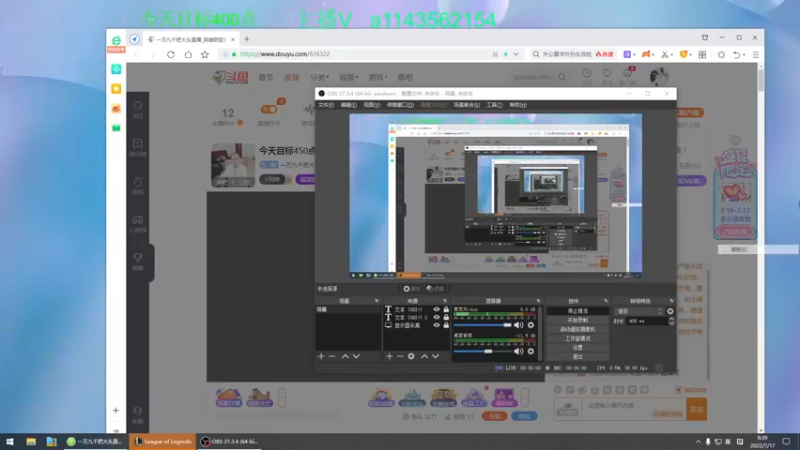
Task: Open the OBS Scene Collection menu
Action: tap(466, 105)
